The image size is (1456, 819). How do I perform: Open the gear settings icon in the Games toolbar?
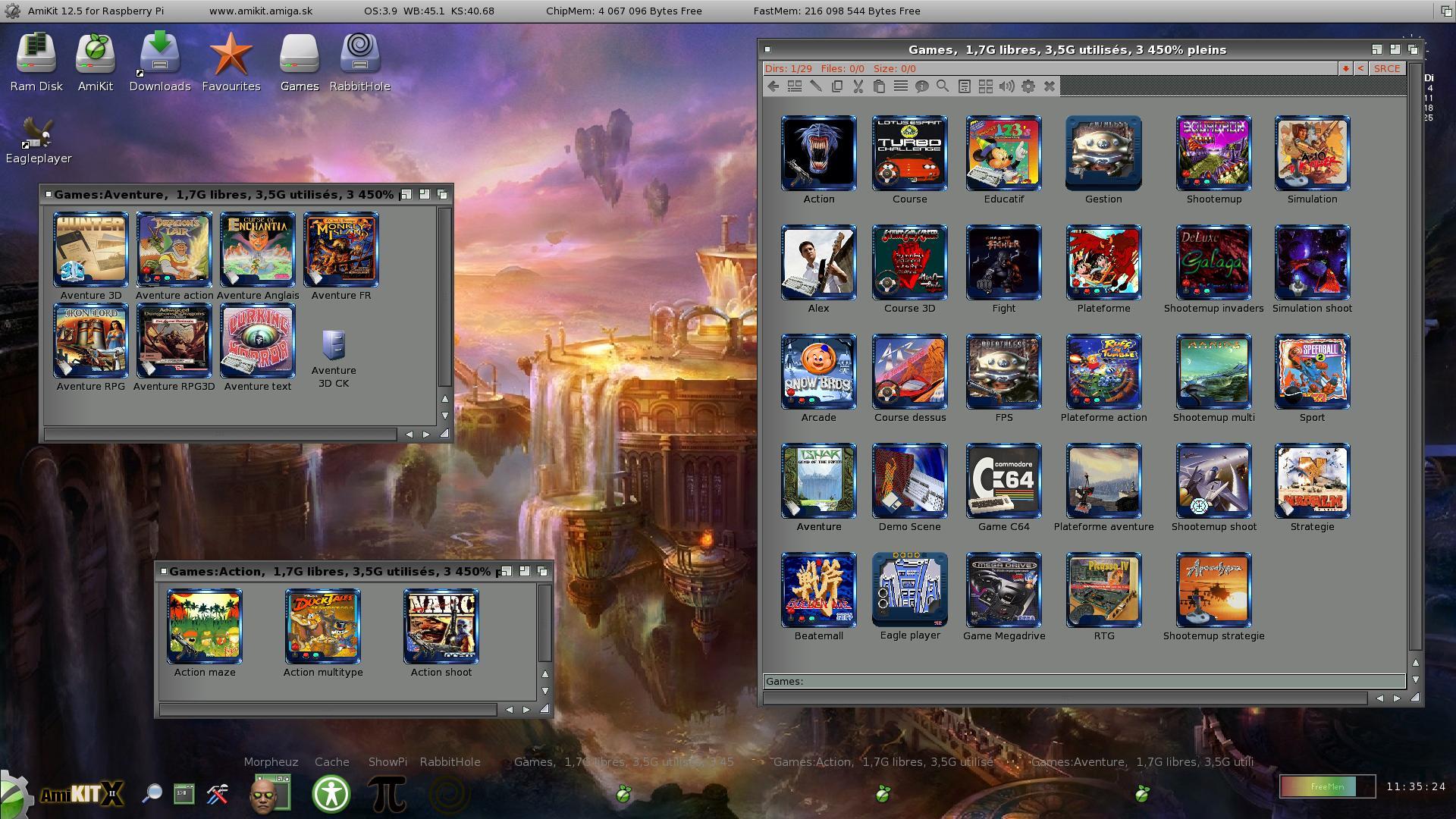tap(1028, 86)
